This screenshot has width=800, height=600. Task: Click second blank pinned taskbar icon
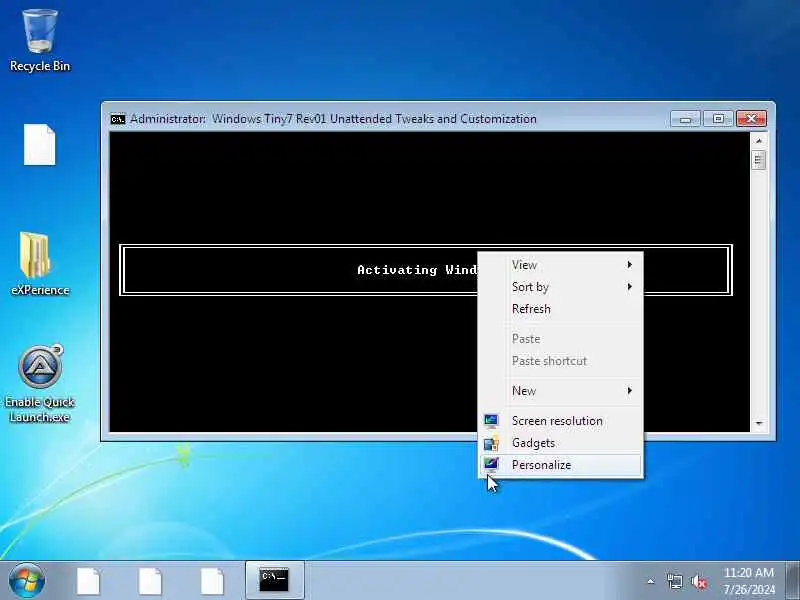coord(150,581)
